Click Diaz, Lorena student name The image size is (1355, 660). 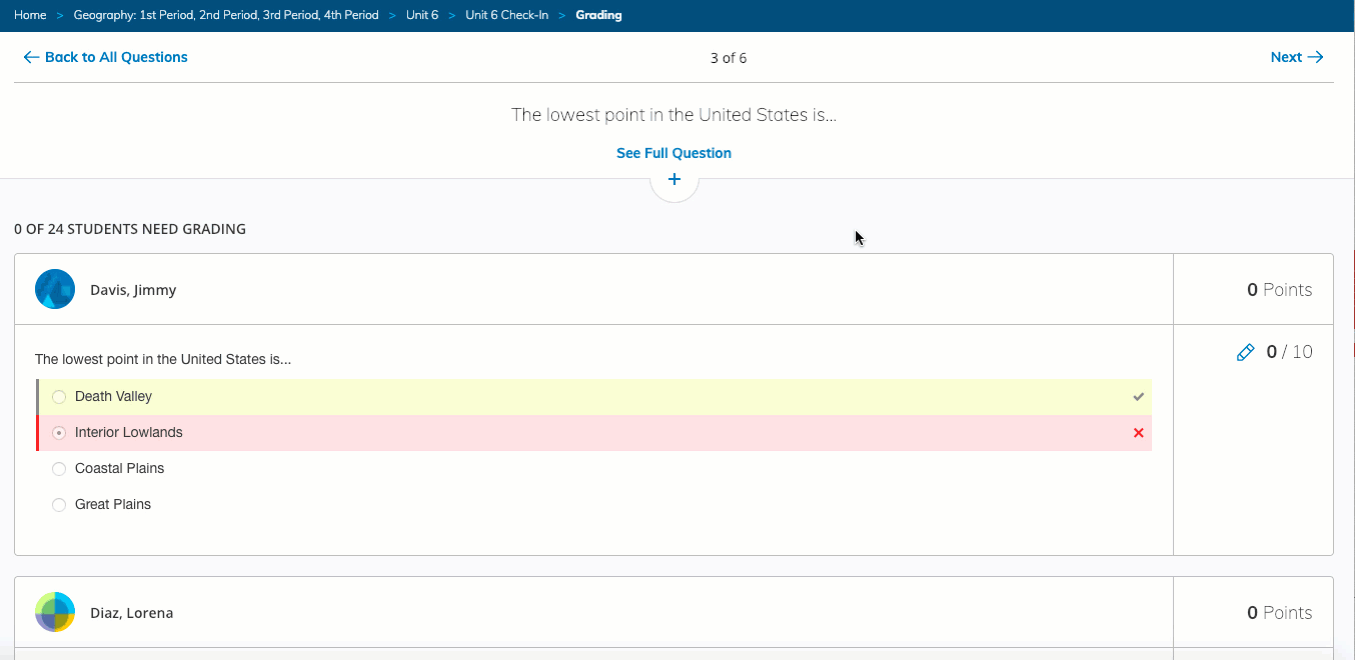[131, 613]
